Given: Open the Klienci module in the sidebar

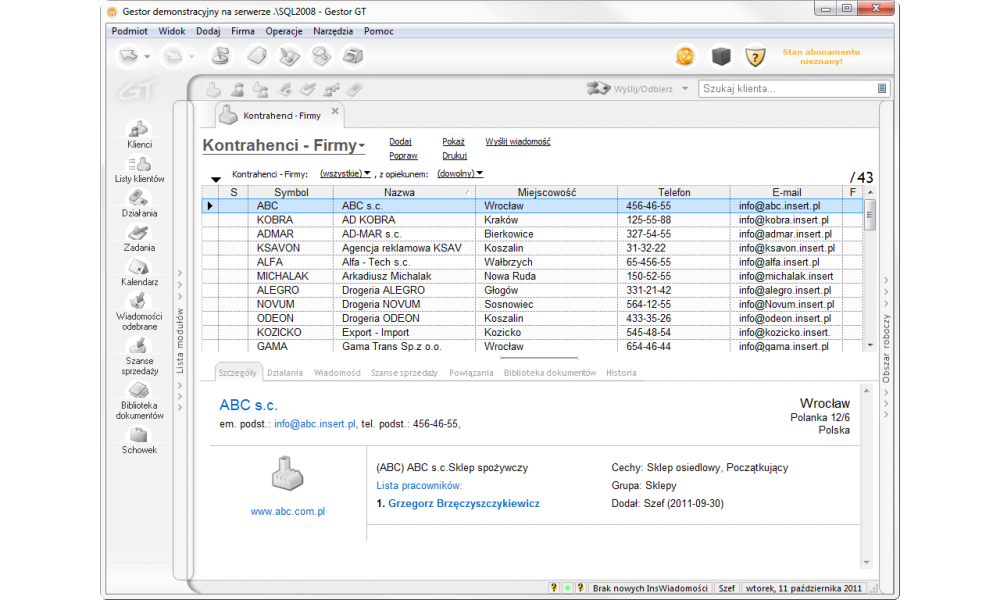Looking at the screenshot, I should tap(139, 135).
